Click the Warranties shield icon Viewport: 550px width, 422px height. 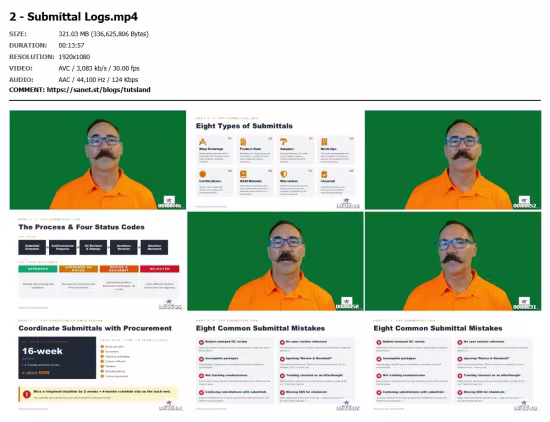[x=283, y=174]
